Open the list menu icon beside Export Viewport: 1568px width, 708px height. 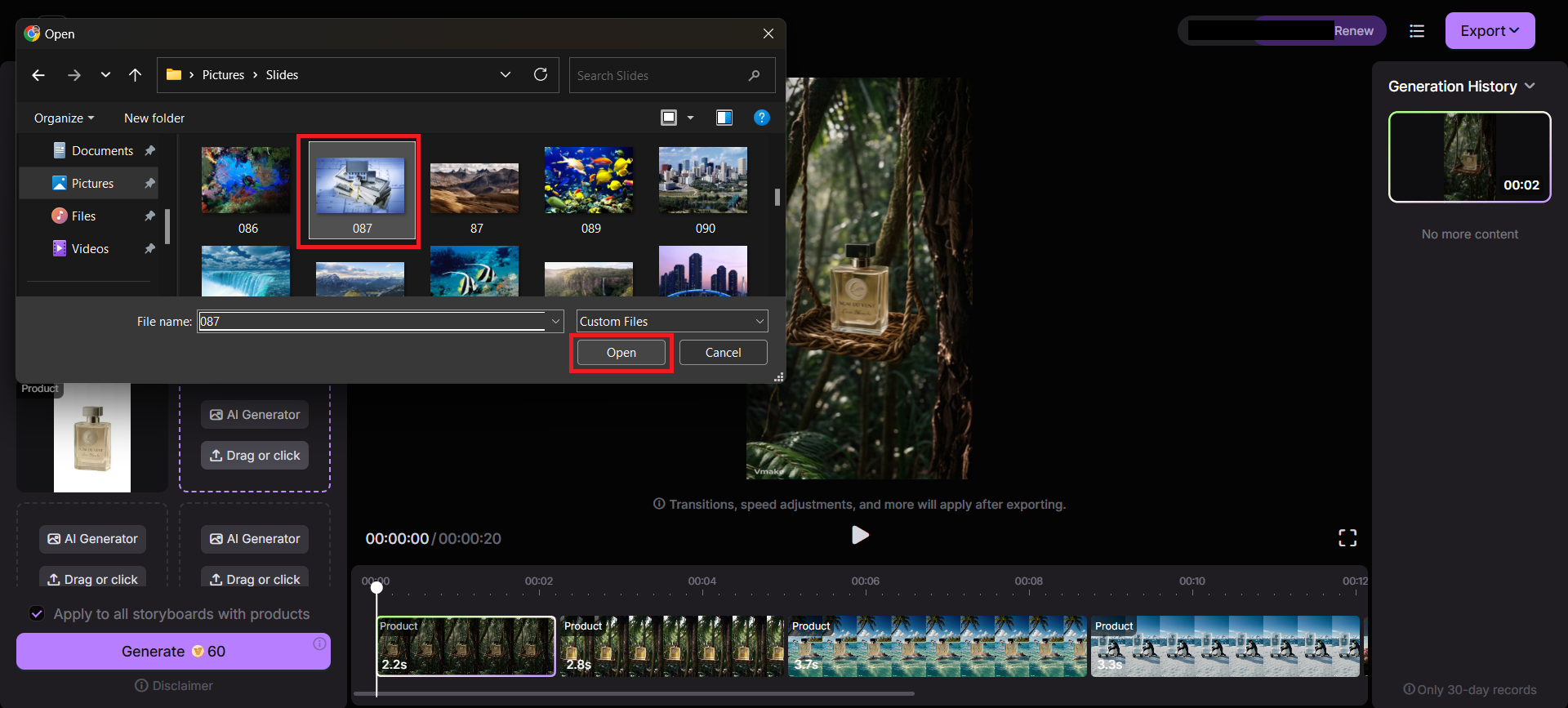1417,31
